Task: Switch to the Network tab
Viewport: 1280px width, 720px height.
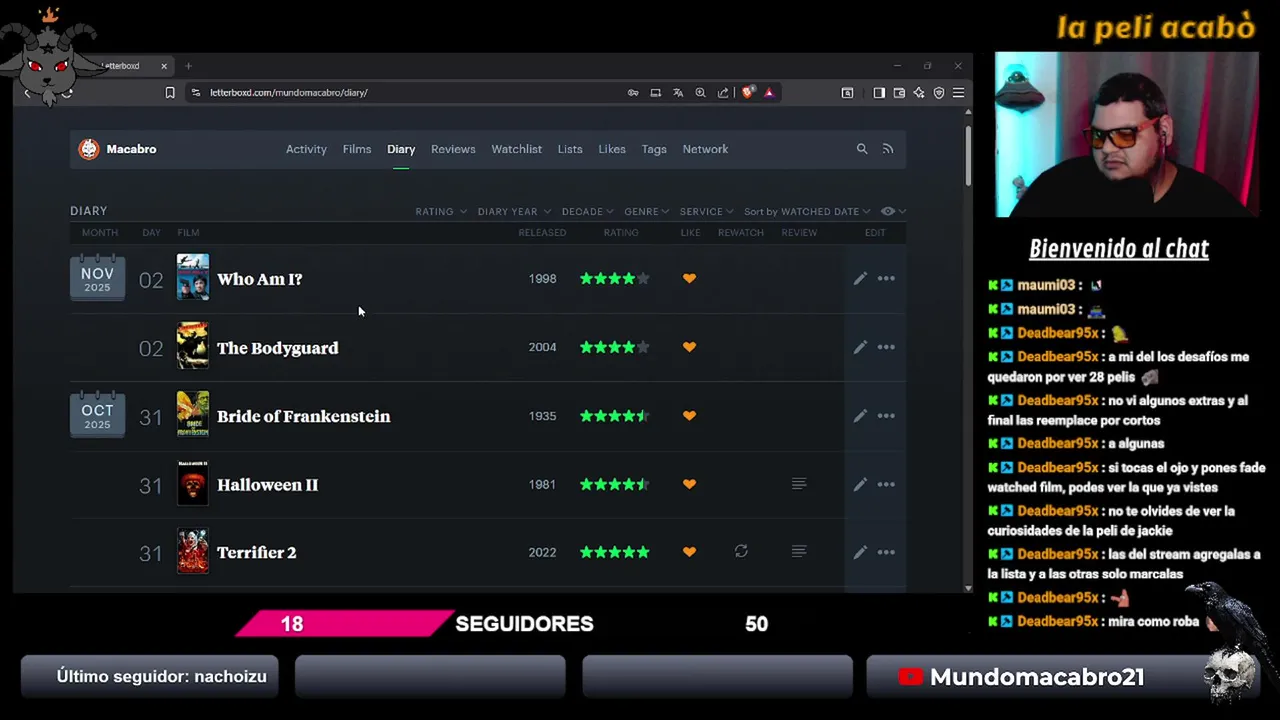Action: coord(705,149)
